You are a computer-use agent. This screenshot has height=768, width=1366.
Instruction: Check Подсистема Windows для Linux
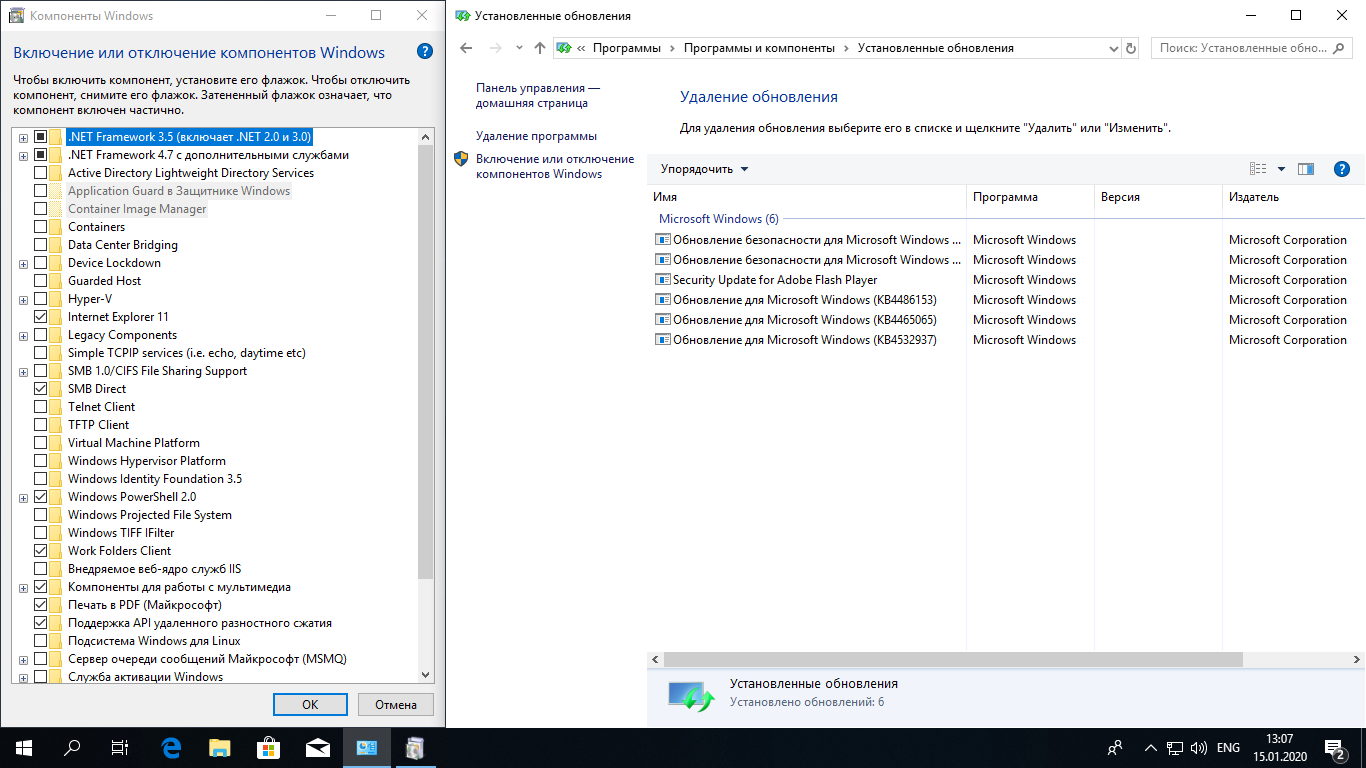(x=41, y=641)
